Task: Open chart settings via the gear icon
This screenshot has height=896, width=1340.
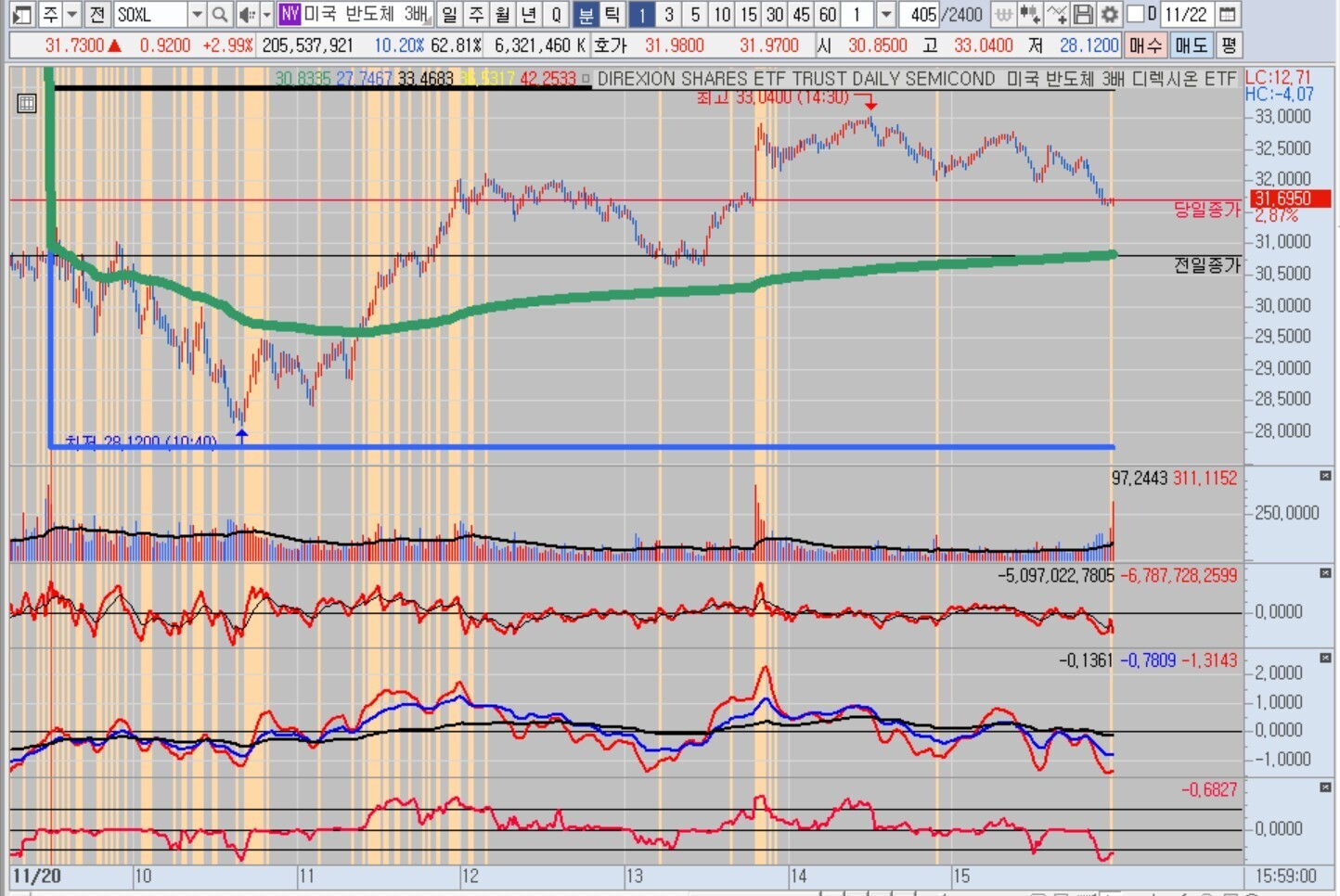Action: 1109,14
